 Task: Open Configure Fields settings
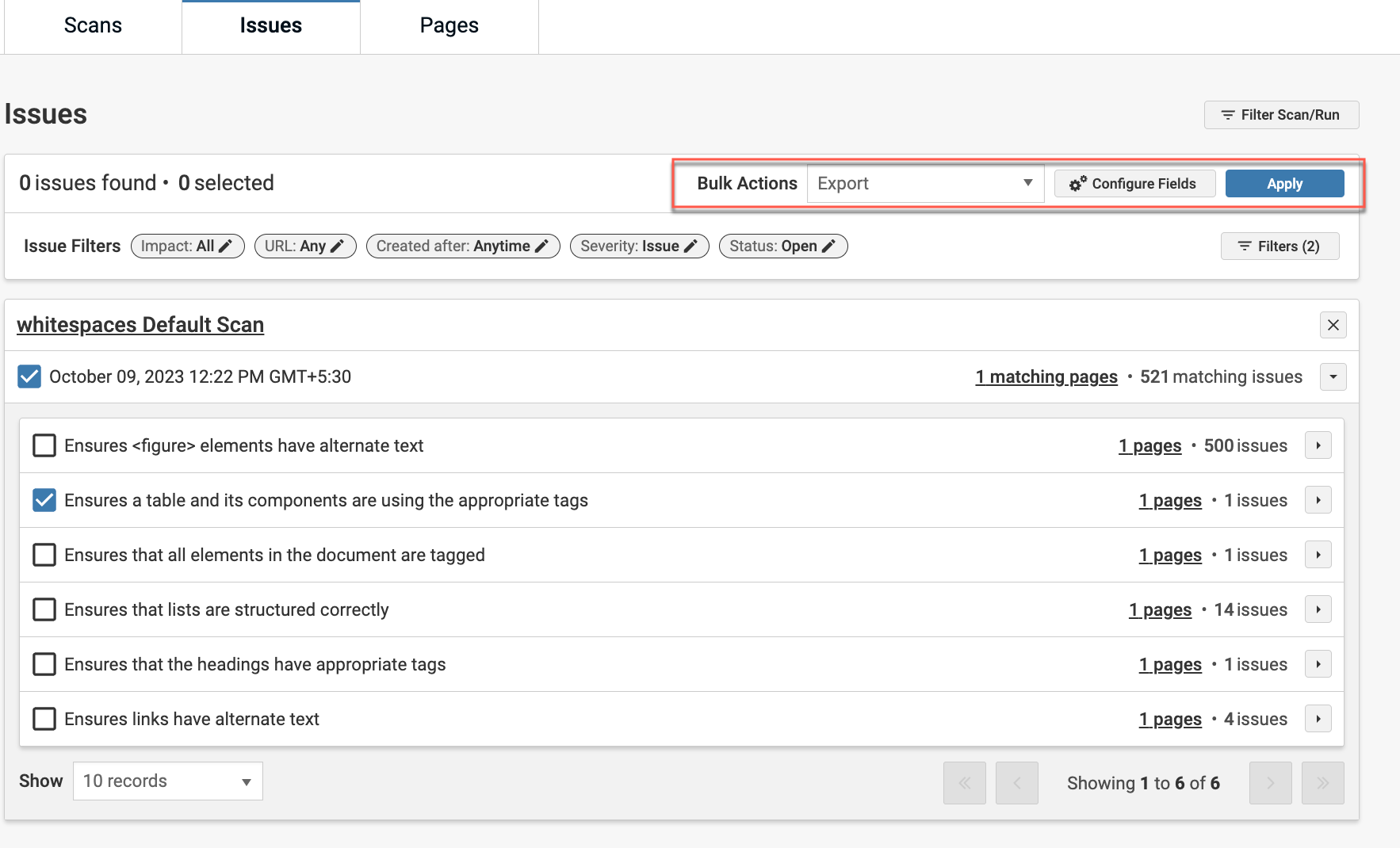[x=1134, y=184]
